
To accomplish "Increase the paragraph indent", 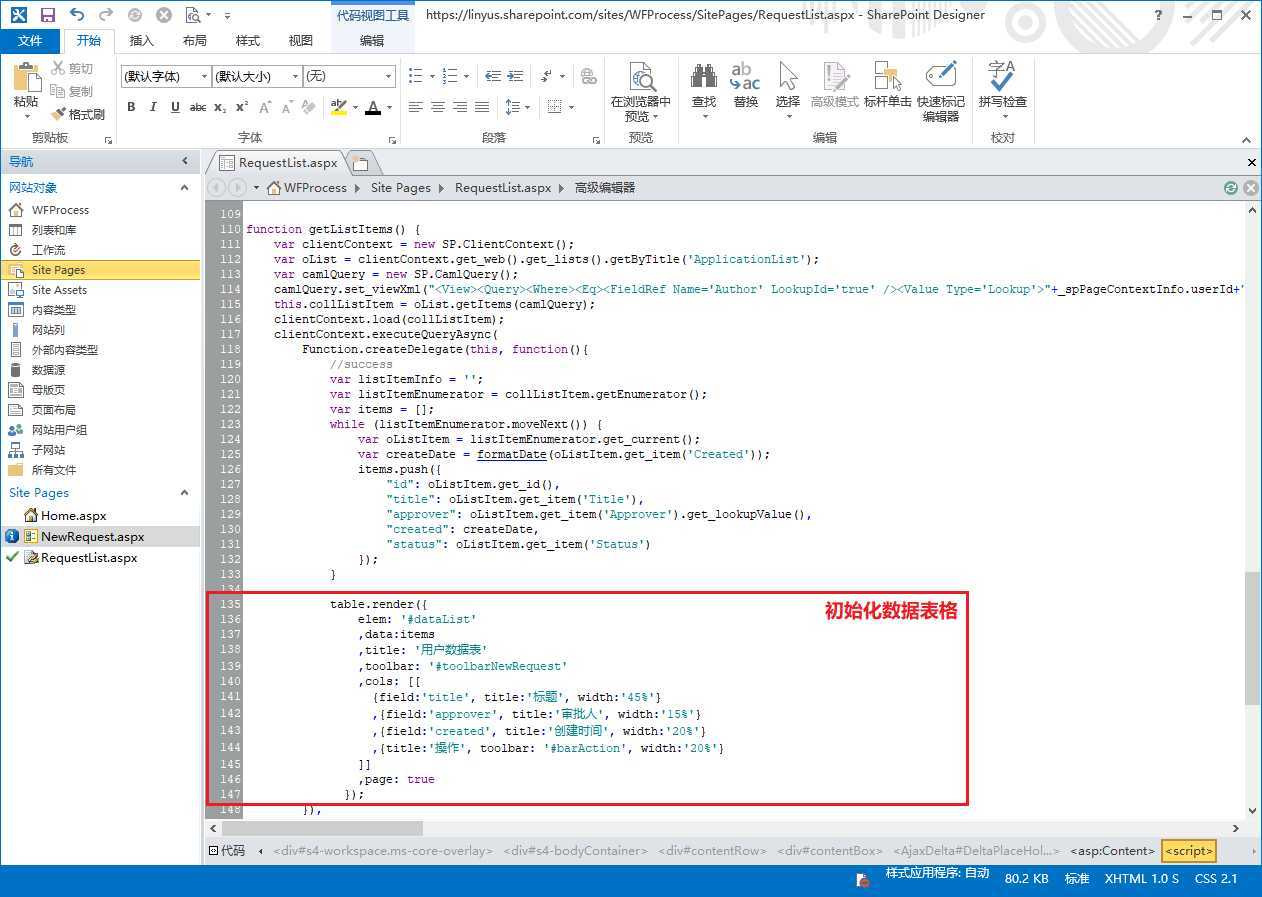I will [x=516, y=76].
